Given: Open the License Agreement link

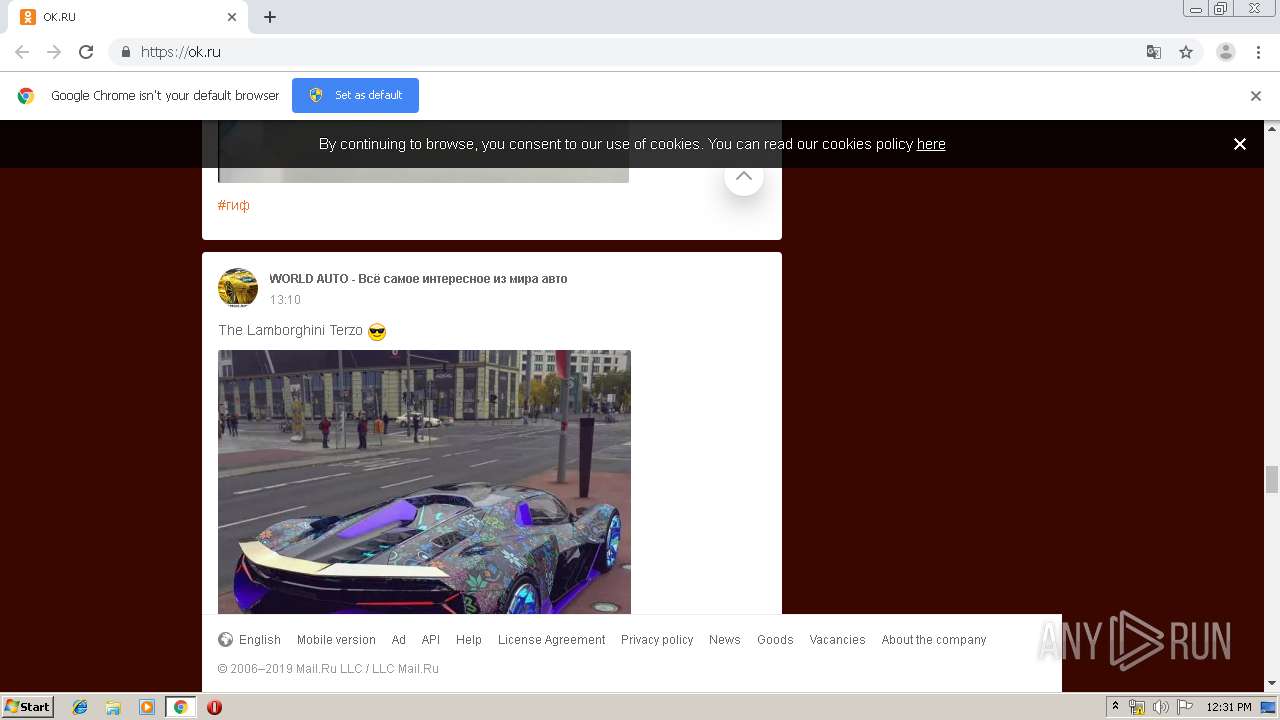Looking at the screenshot, I should coord(552,640).
